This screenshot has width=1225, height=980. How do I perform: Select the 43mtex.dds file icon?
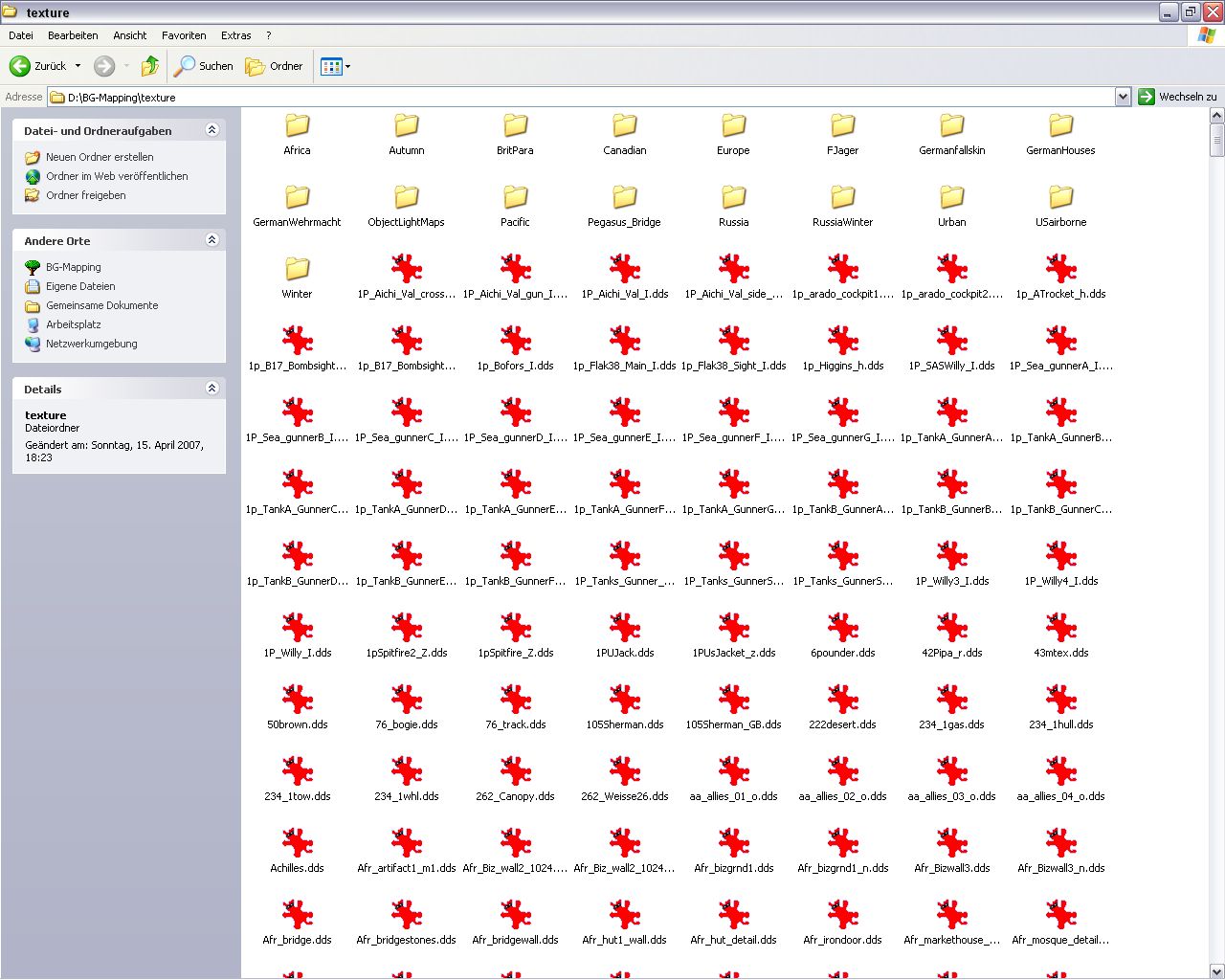pyautogui.click(x=1060, y=628)
